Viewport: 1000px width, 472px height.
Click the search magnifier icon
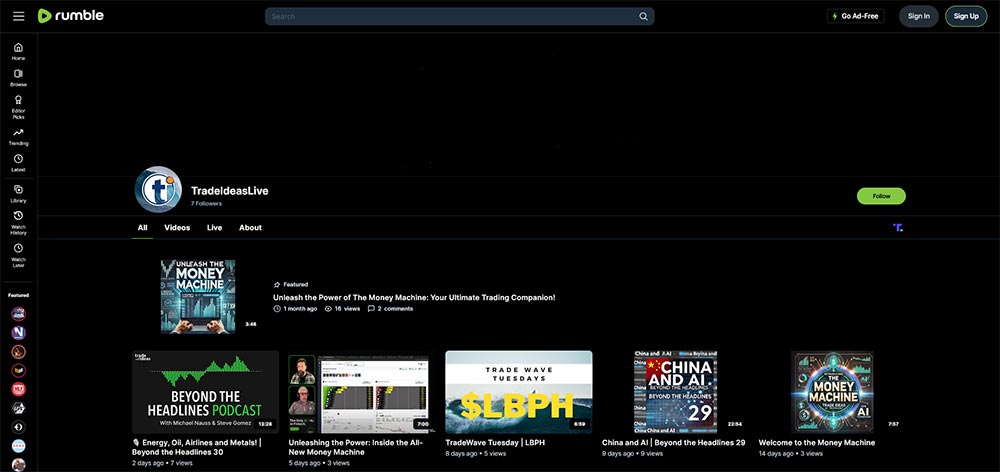coord(643,17)
